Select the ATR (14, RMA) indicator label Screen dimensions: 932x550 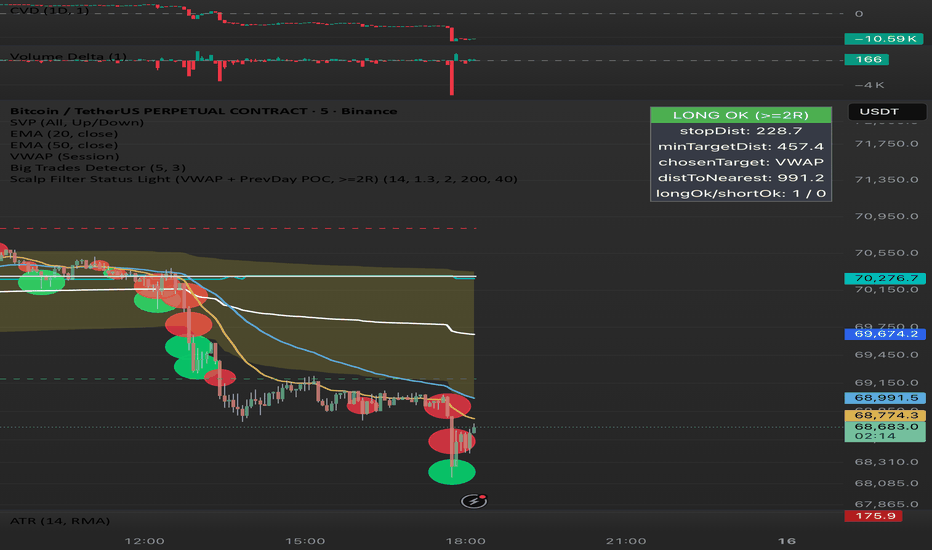(60, 521)
